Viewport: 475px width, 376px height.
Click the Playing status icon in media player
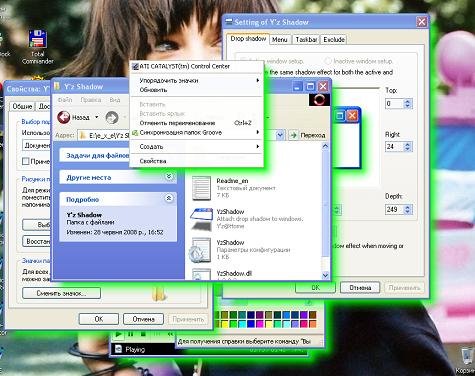(118, 349)
